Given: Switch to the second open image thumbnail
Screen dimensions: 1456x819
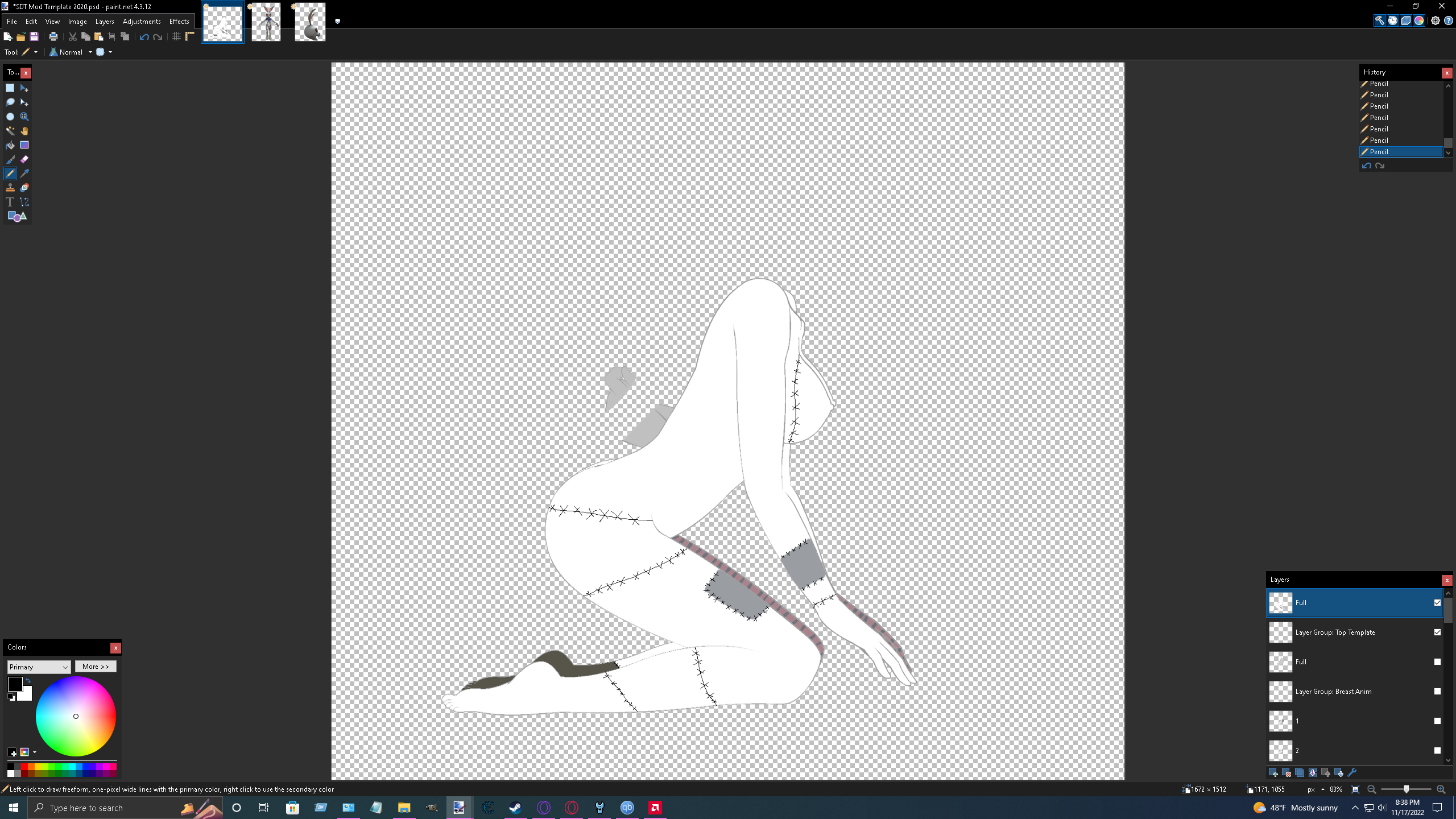Looking at the screenshot, I should tap(266, 22).
